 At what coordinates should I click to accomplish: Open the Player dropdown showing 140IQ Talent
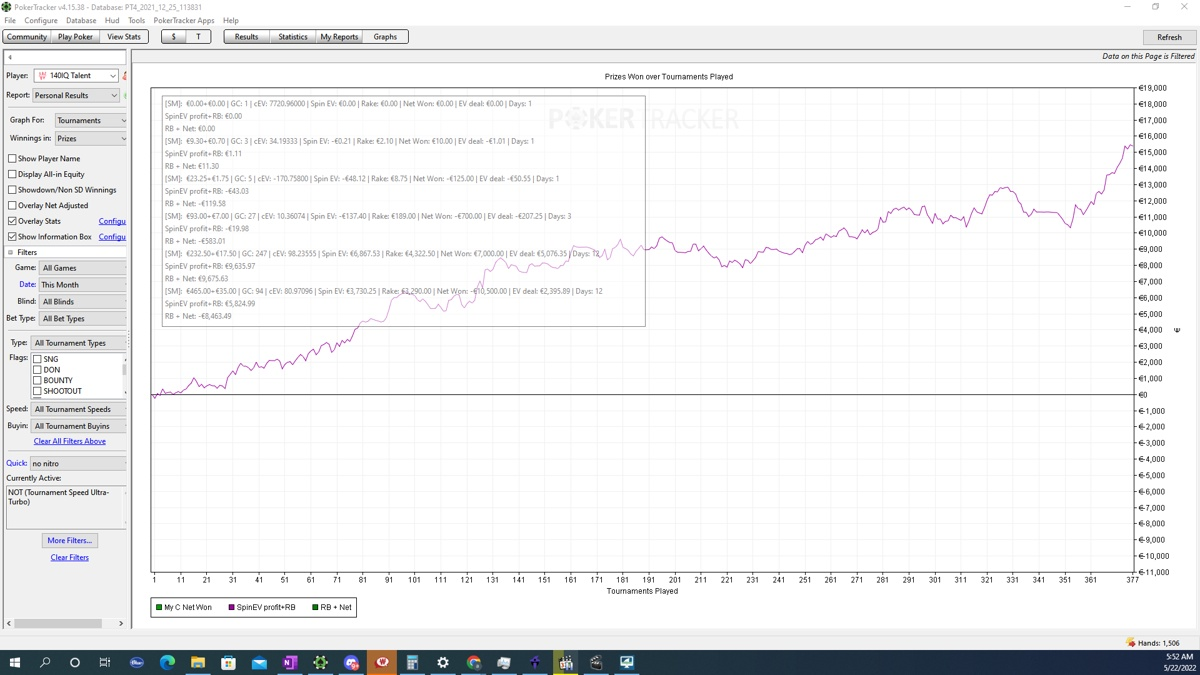pyautogui.click(x=76, y=76)
